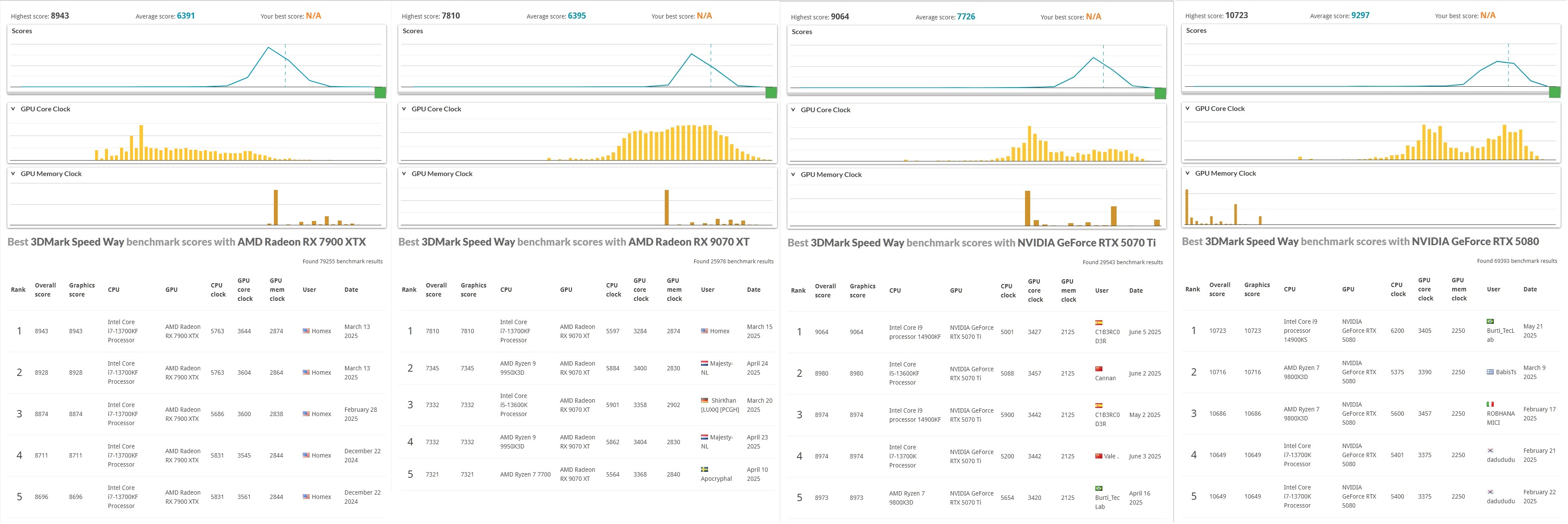Click US flag beside Homex, rank 1 RX 7900 XTX

[x=306, y=331]
